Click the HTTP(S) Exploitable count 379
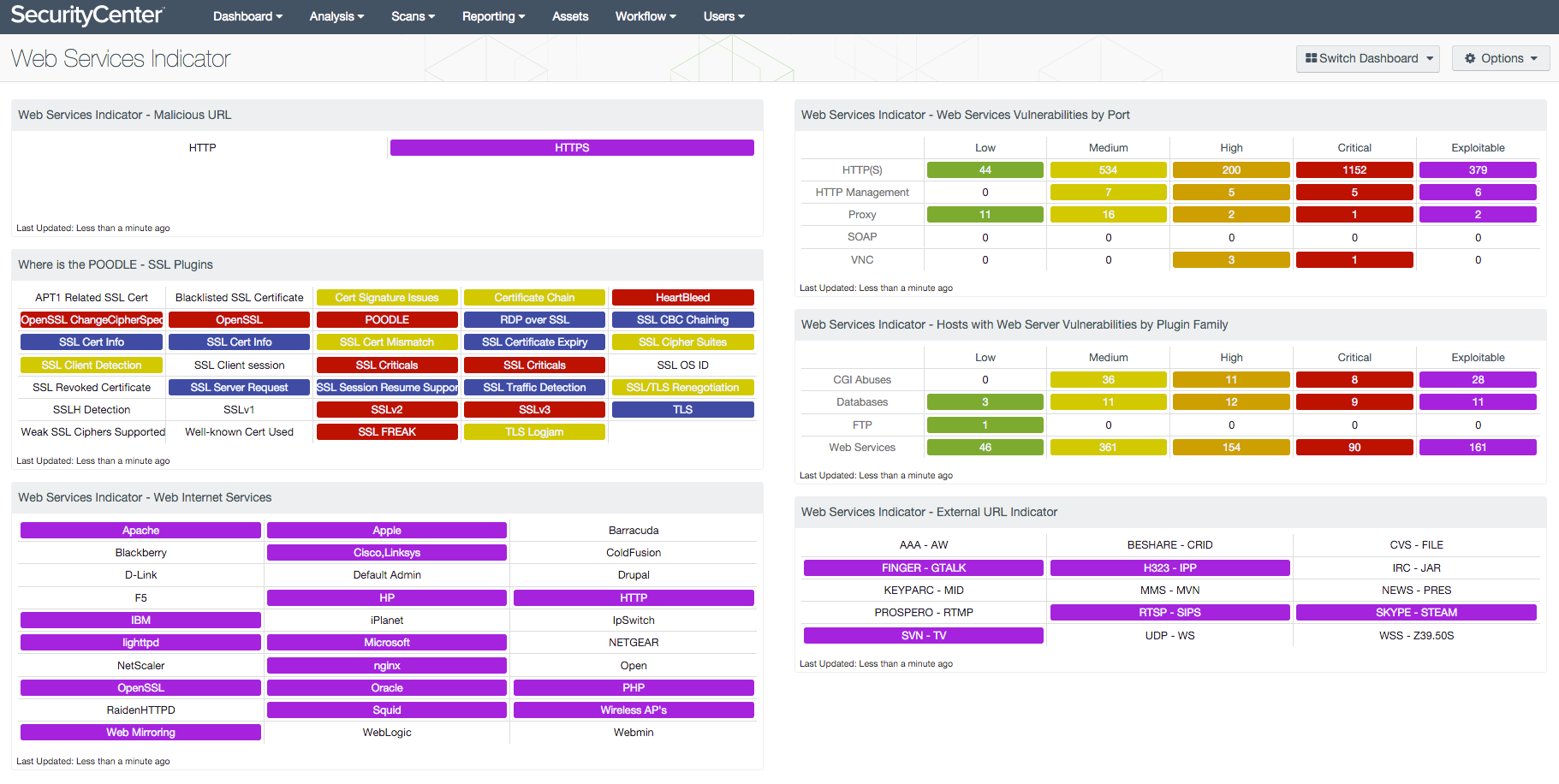Viewport: 1559px width, 784px height. 1478,170
